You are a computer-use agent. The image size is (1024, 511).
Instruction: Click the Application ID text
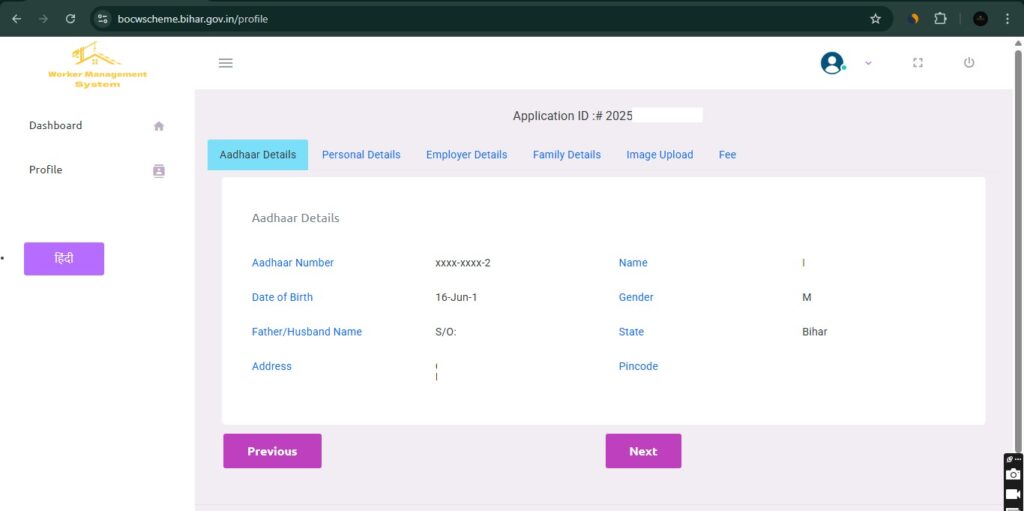pos(573,116)
